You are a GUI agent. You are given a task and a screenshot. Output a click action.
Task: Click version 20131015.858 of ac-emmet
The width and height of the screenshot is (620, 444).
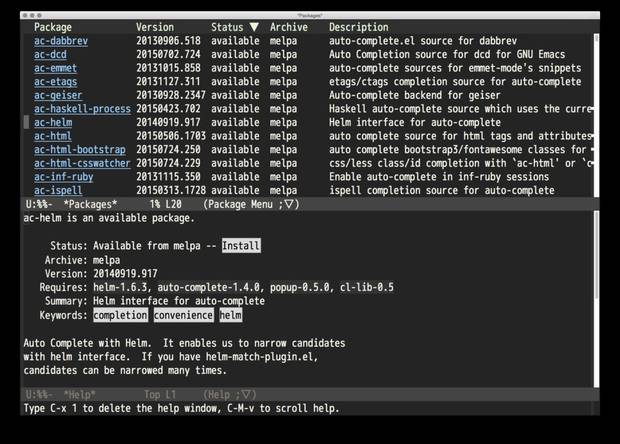point(168,68)
